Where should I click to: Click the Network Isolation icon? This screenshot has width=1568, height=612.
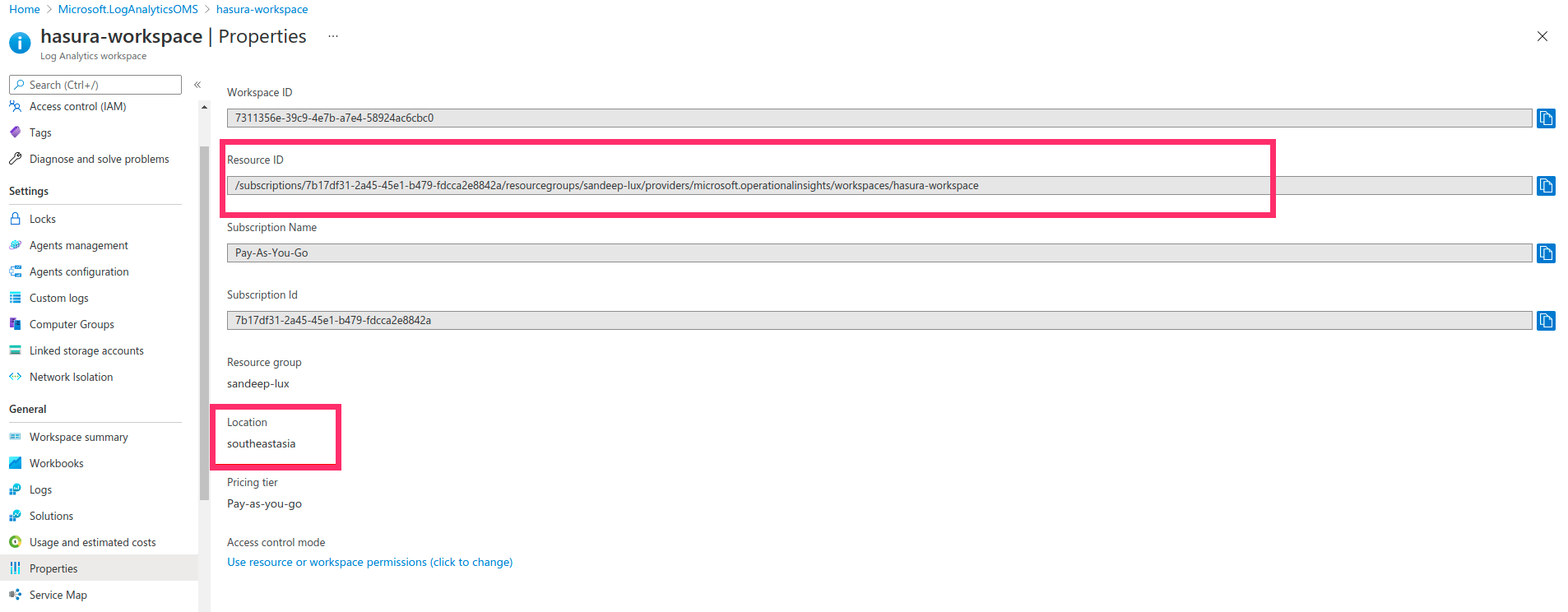click(x=15, y=377)
